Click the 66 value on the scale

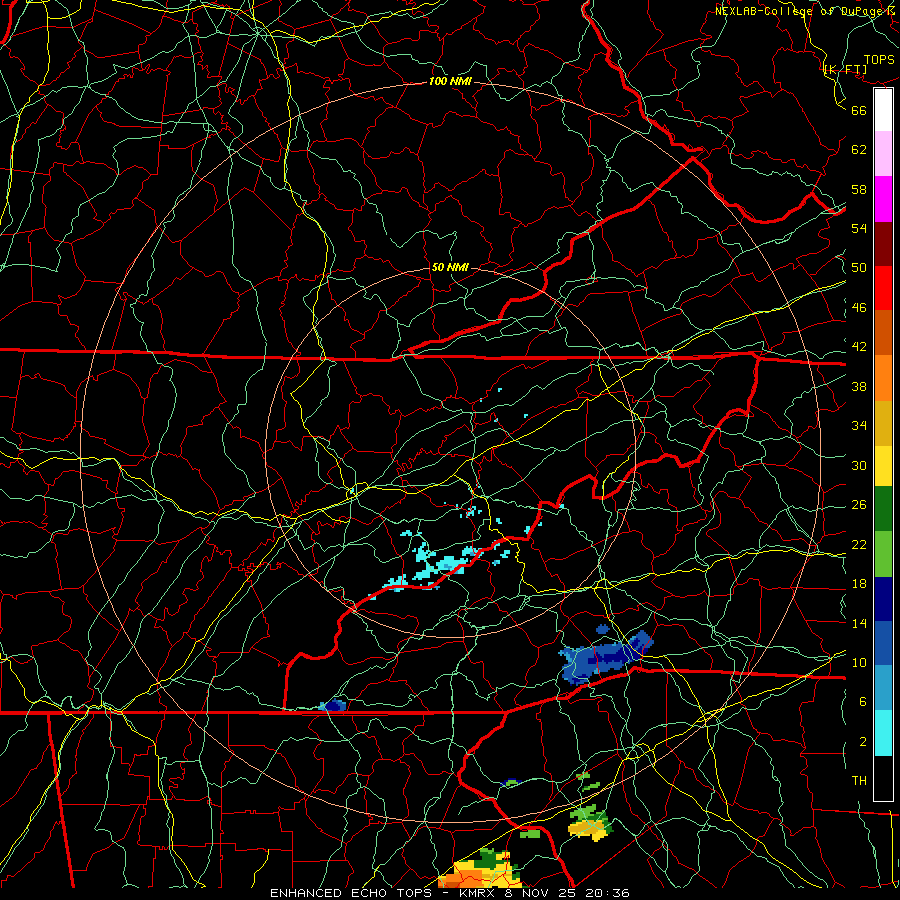pos(859,110)
